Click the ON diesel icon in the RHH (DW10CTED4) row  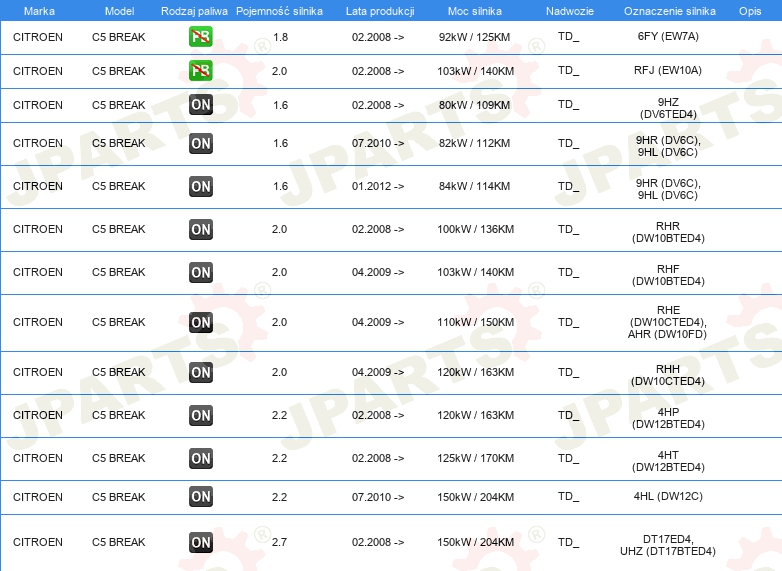200,373
